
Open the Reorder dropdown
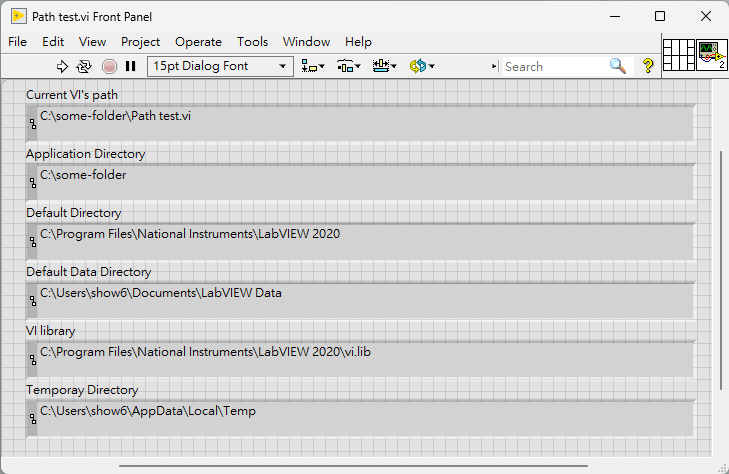(x=422, y=66)
